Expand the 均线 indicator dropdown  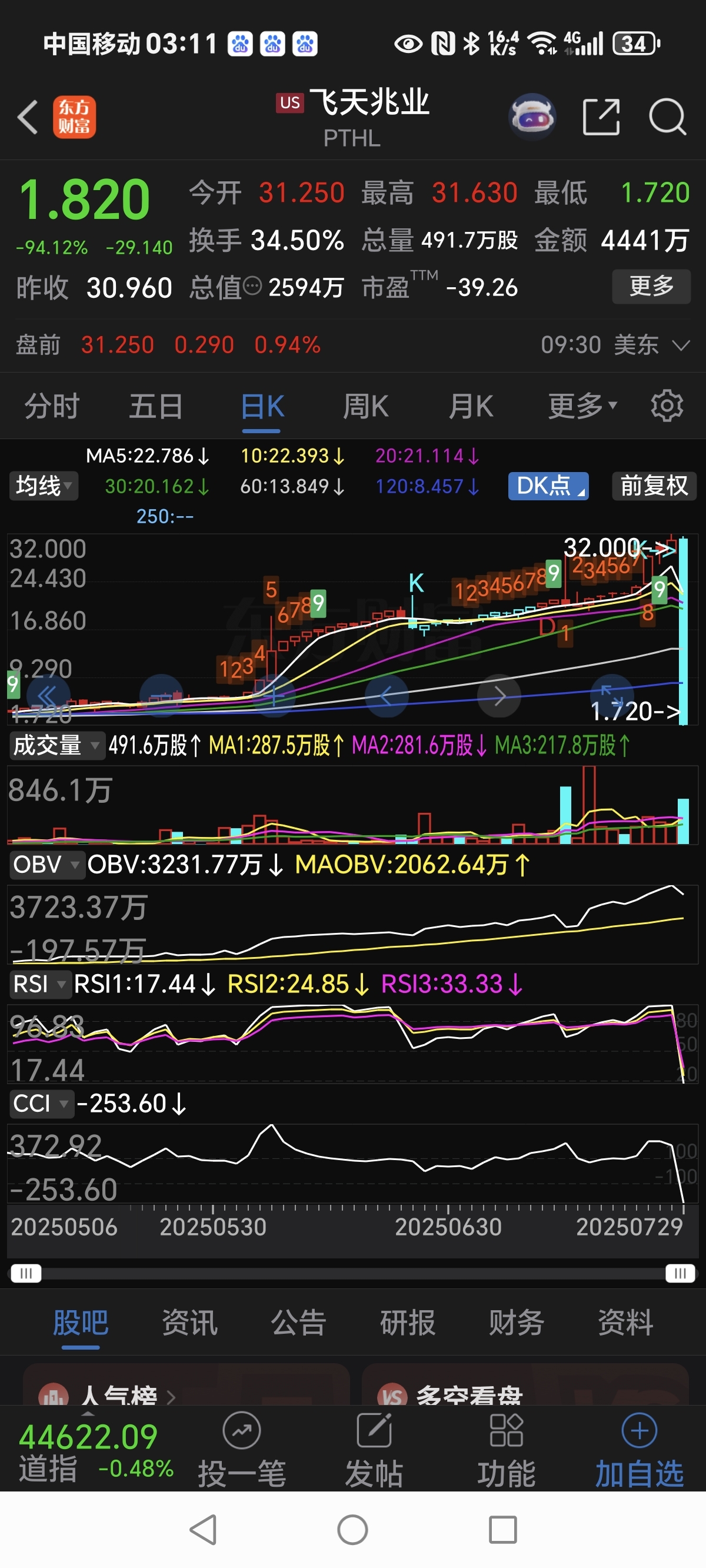point(44,486)
